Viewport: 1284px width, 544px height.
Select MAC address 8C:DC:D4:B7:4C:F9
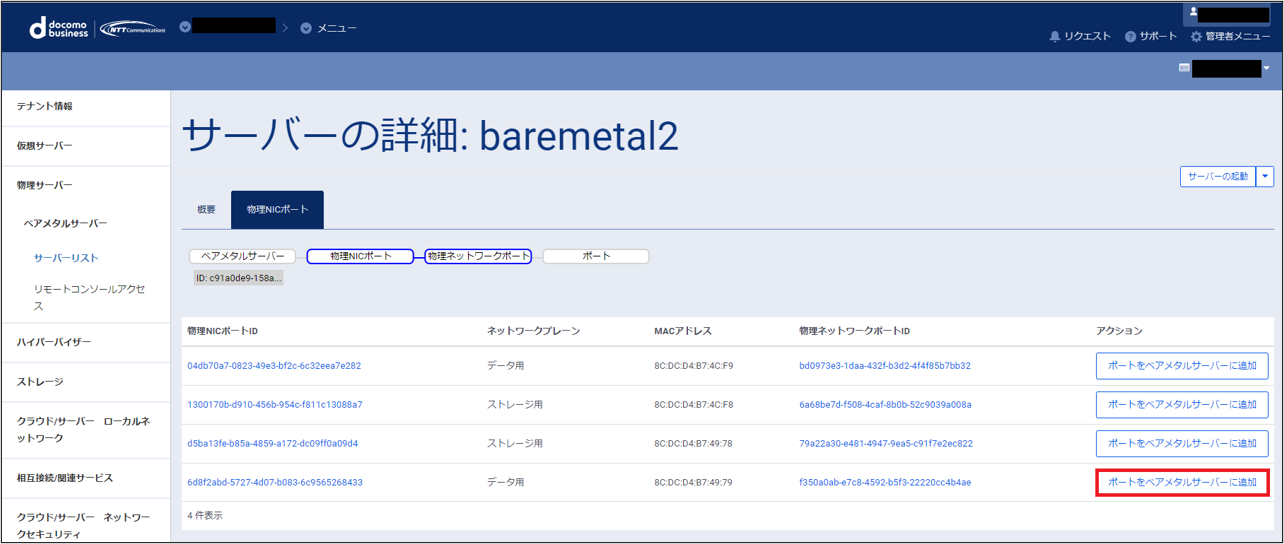point(694,366)
